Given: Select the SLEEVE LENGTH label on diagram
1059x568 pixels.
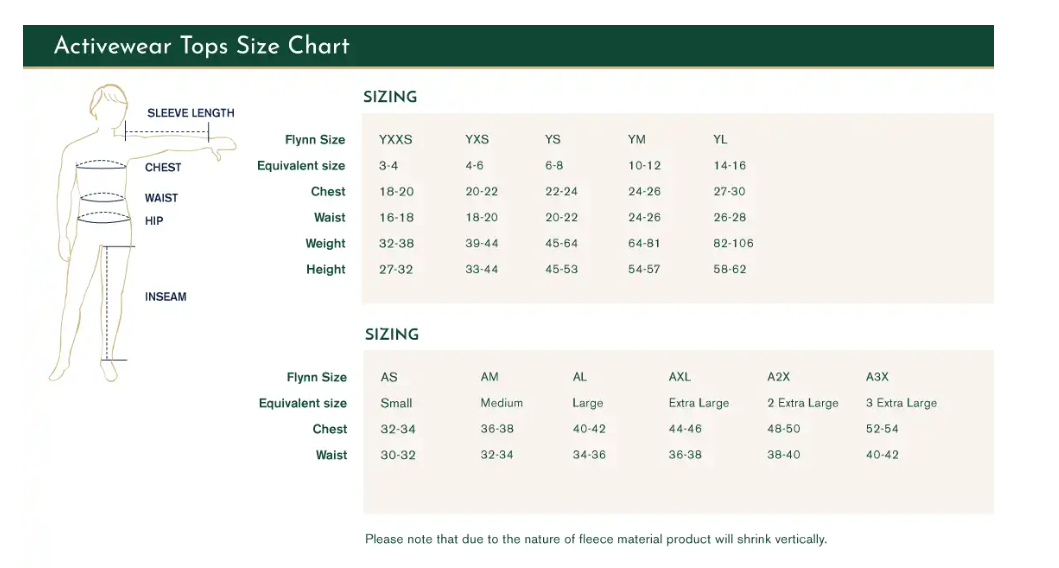Looking at the screenshot, I should coord(190,113).
